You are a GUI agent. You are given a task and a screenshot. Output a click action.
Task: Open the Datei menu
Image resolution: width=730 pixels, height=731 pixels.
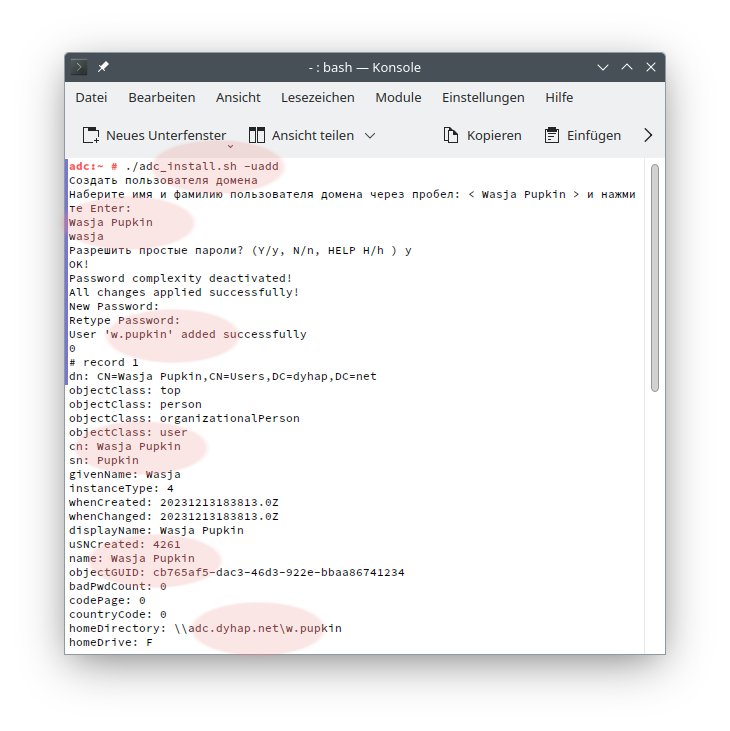(91, 97)
